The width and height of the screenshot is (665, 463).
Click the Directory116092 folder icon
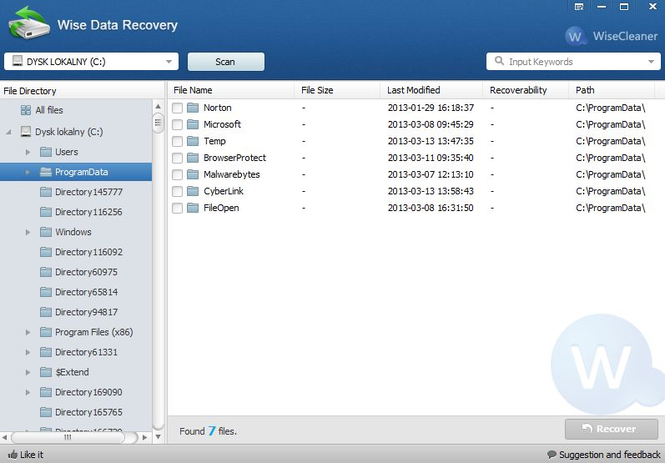pos(46,252)
